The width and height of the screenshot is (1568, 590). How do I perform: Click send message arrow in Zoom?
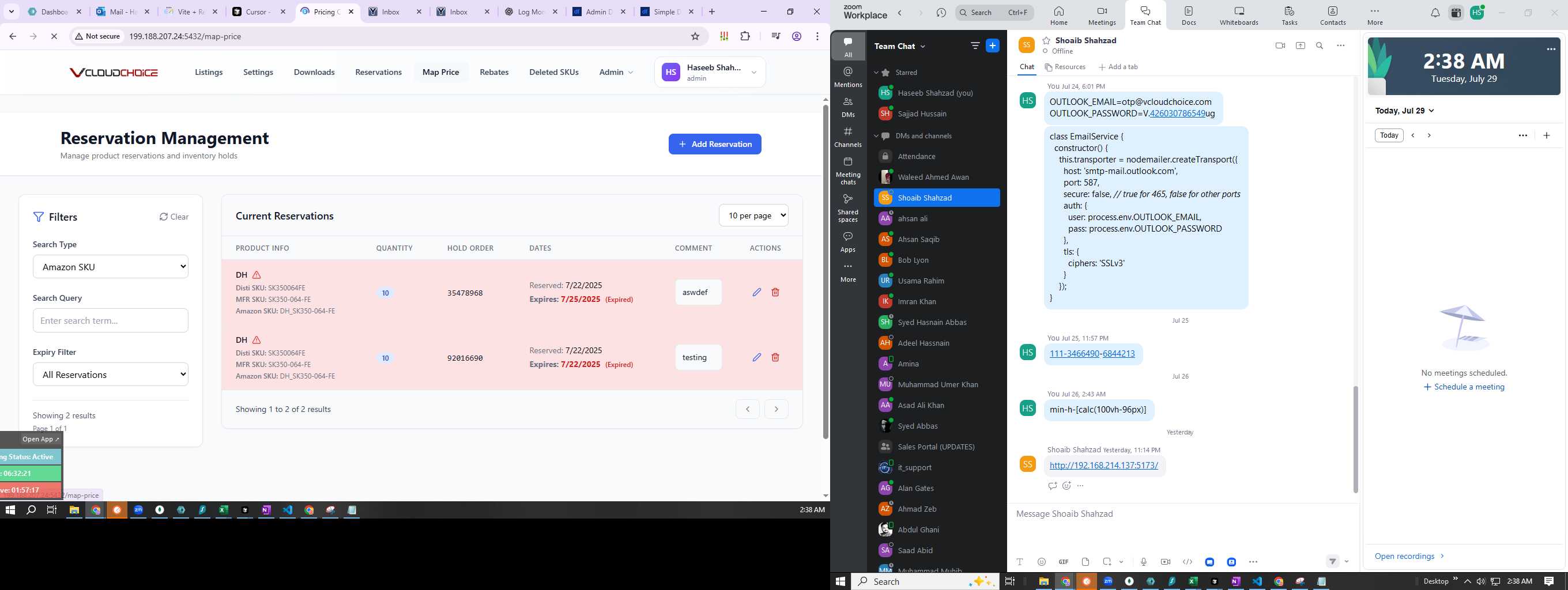1332,562
